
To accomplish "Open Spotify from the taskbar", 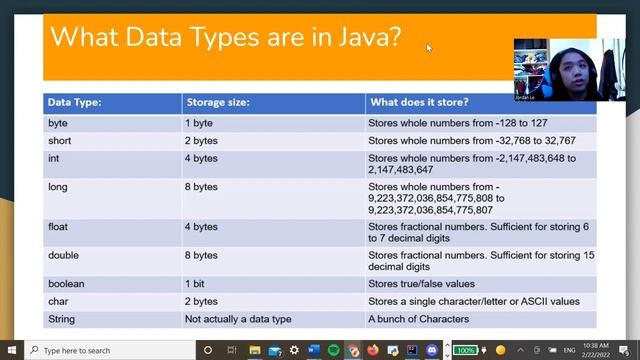I will 333,350.
